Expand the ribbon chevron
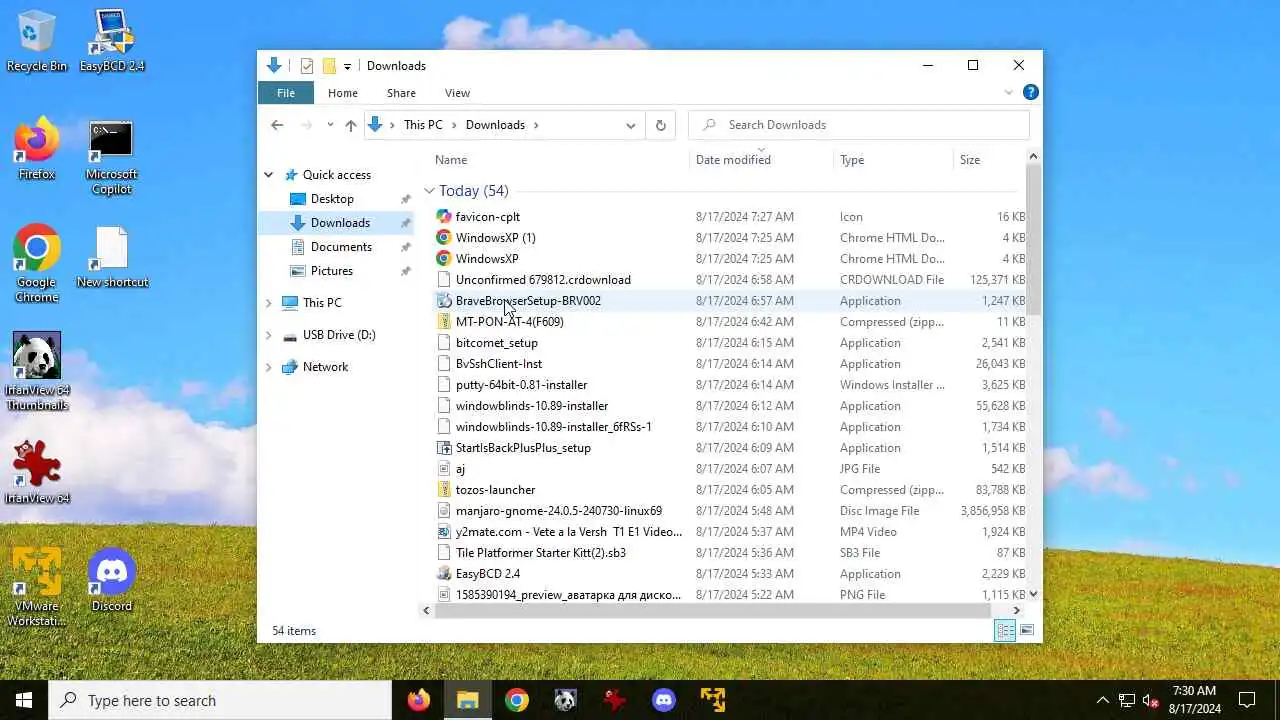This screenshot has width=1280, height=720. click(x=1008, y=92)
